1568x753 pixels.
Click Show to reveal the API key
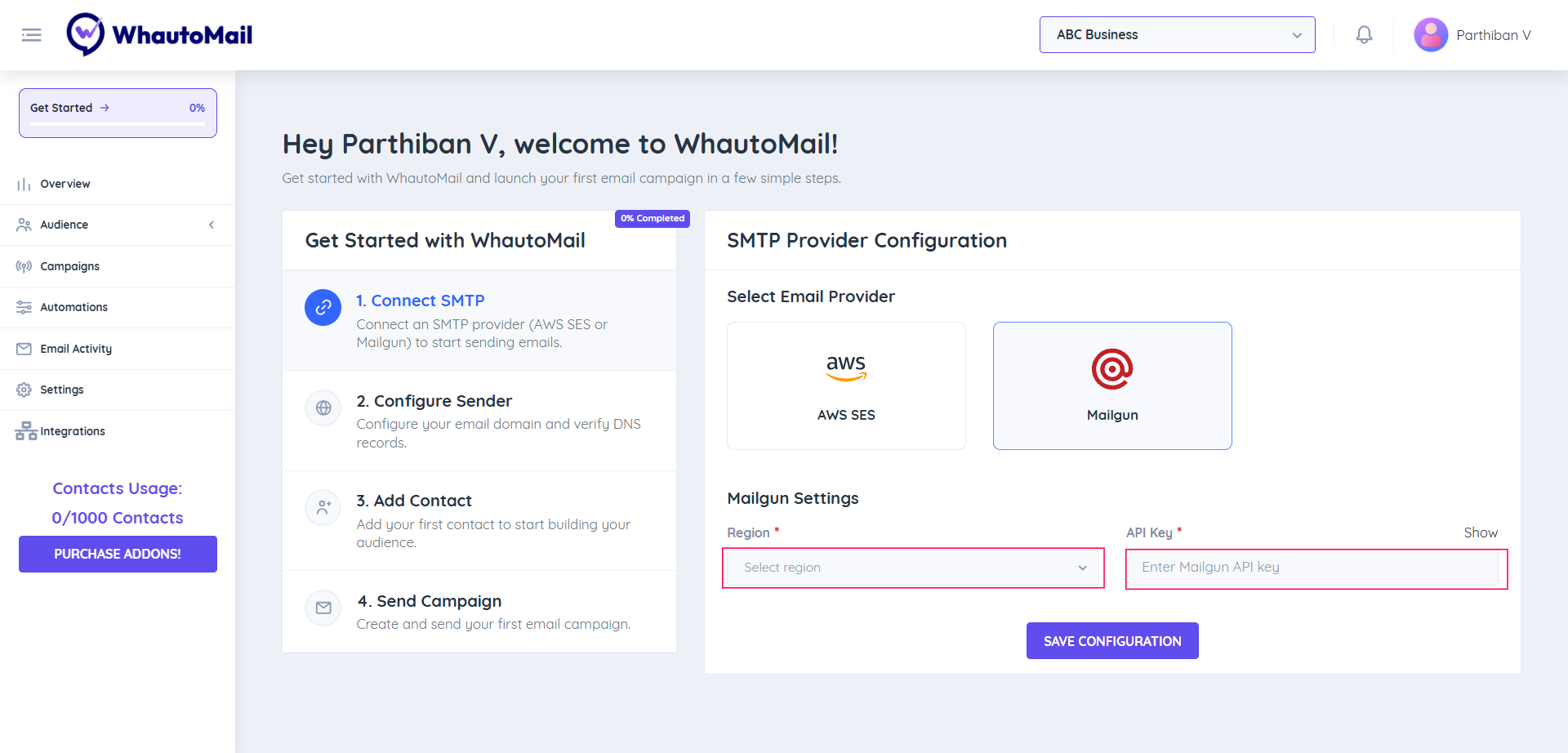coord(1481,532)
